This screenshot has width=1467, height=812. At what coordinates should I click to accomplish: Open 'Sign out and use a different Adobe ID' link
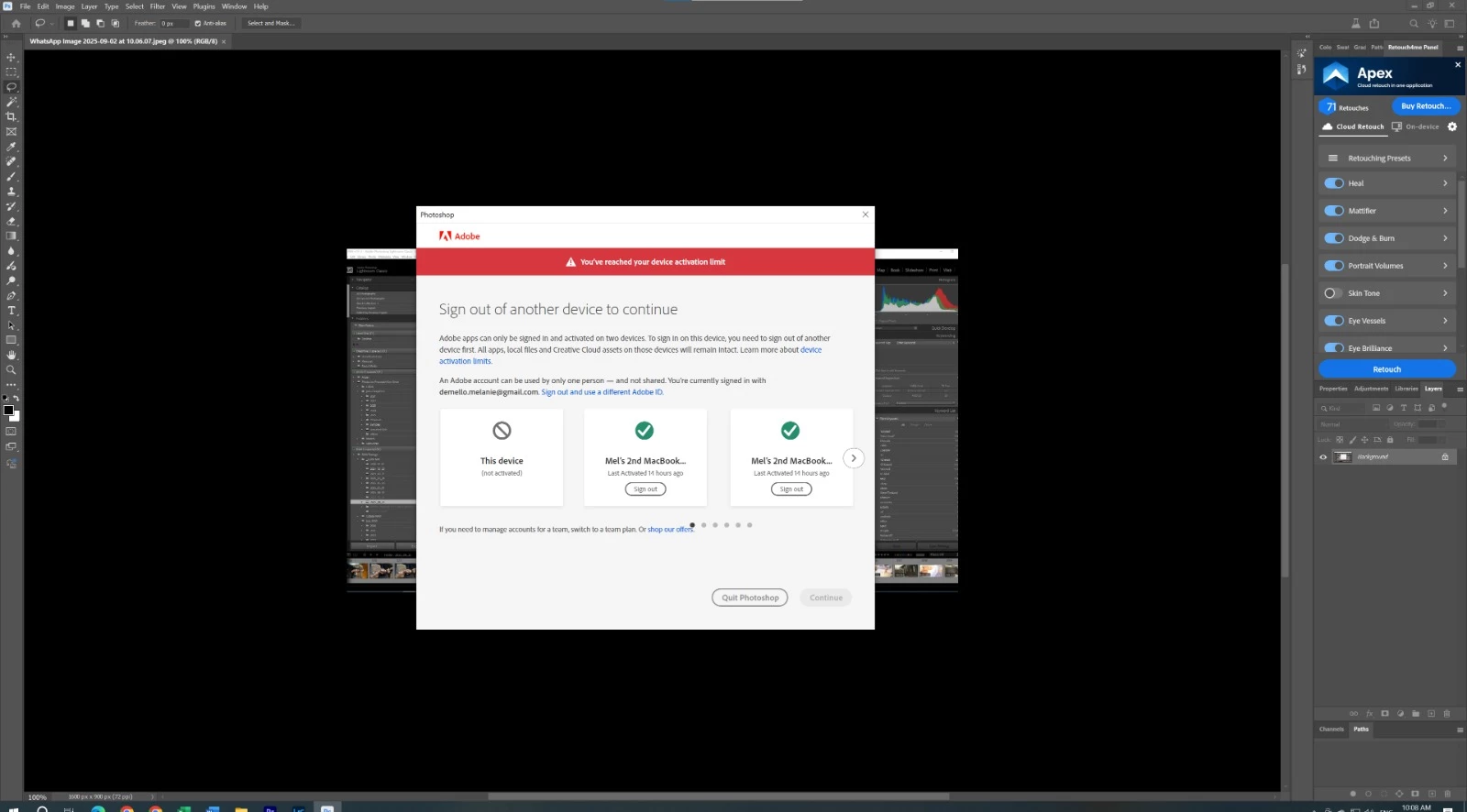[601, 392]
